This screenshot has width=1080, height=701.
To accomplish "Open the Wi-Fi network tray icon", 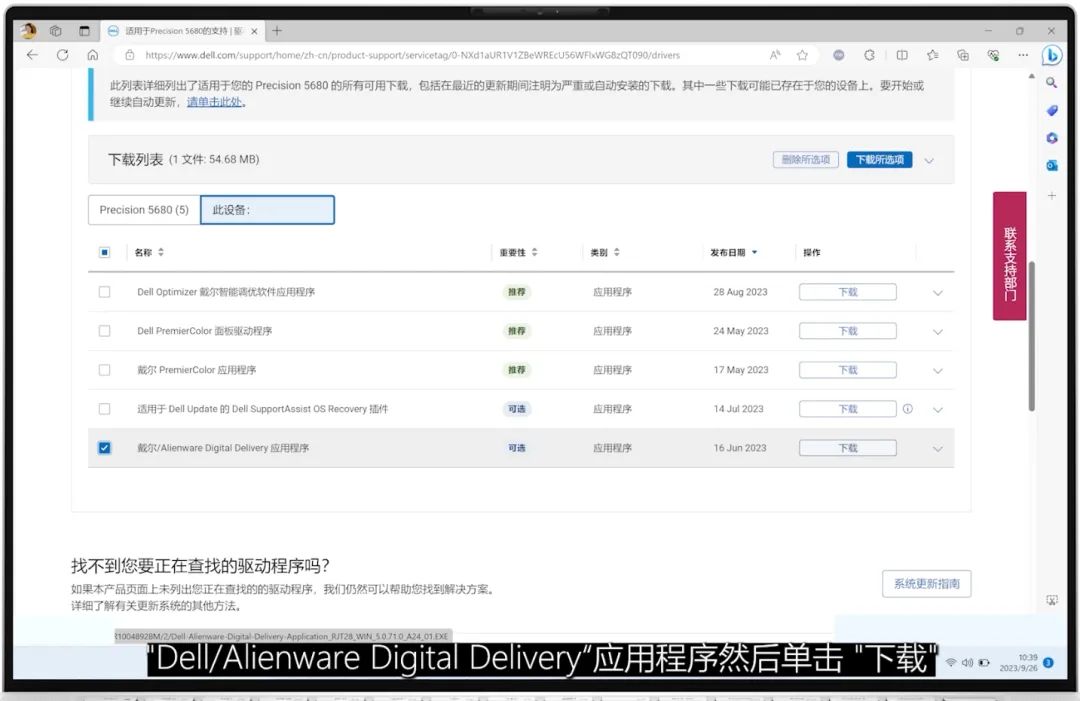I will pyautogui.click(x=951, y=662).
